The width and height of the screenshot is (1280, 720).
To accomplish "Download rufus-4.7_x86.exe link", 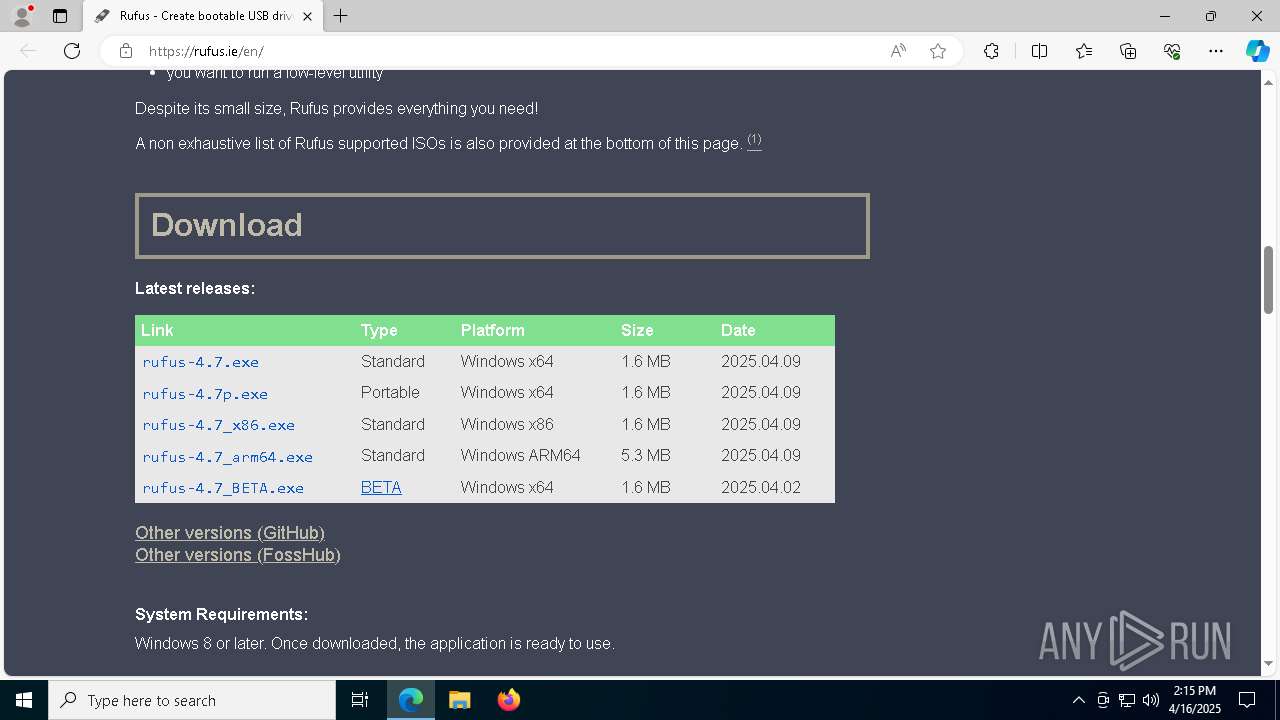I will tap(218, 425).
